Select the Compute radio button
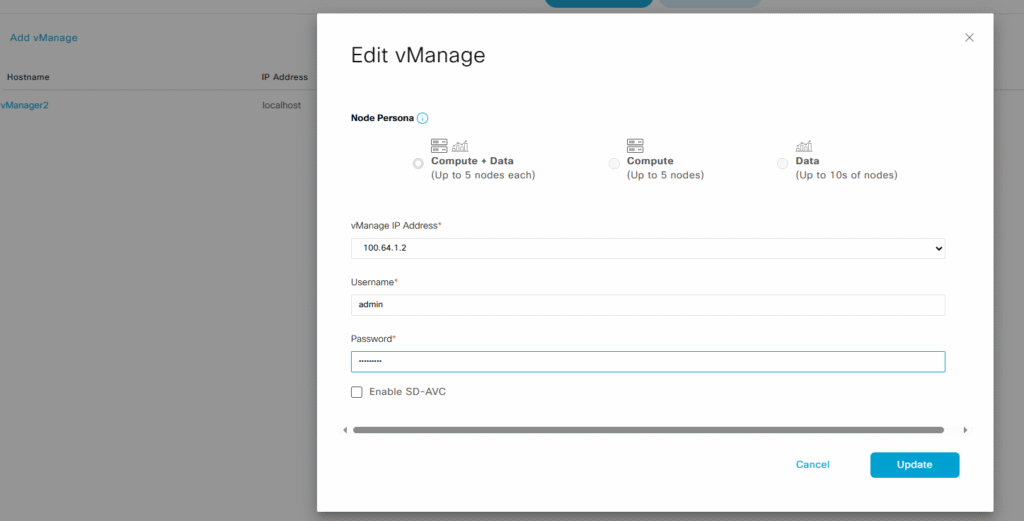Image resolution: width=1024 pixels, height=521 pixels. (x=614, y=164)
